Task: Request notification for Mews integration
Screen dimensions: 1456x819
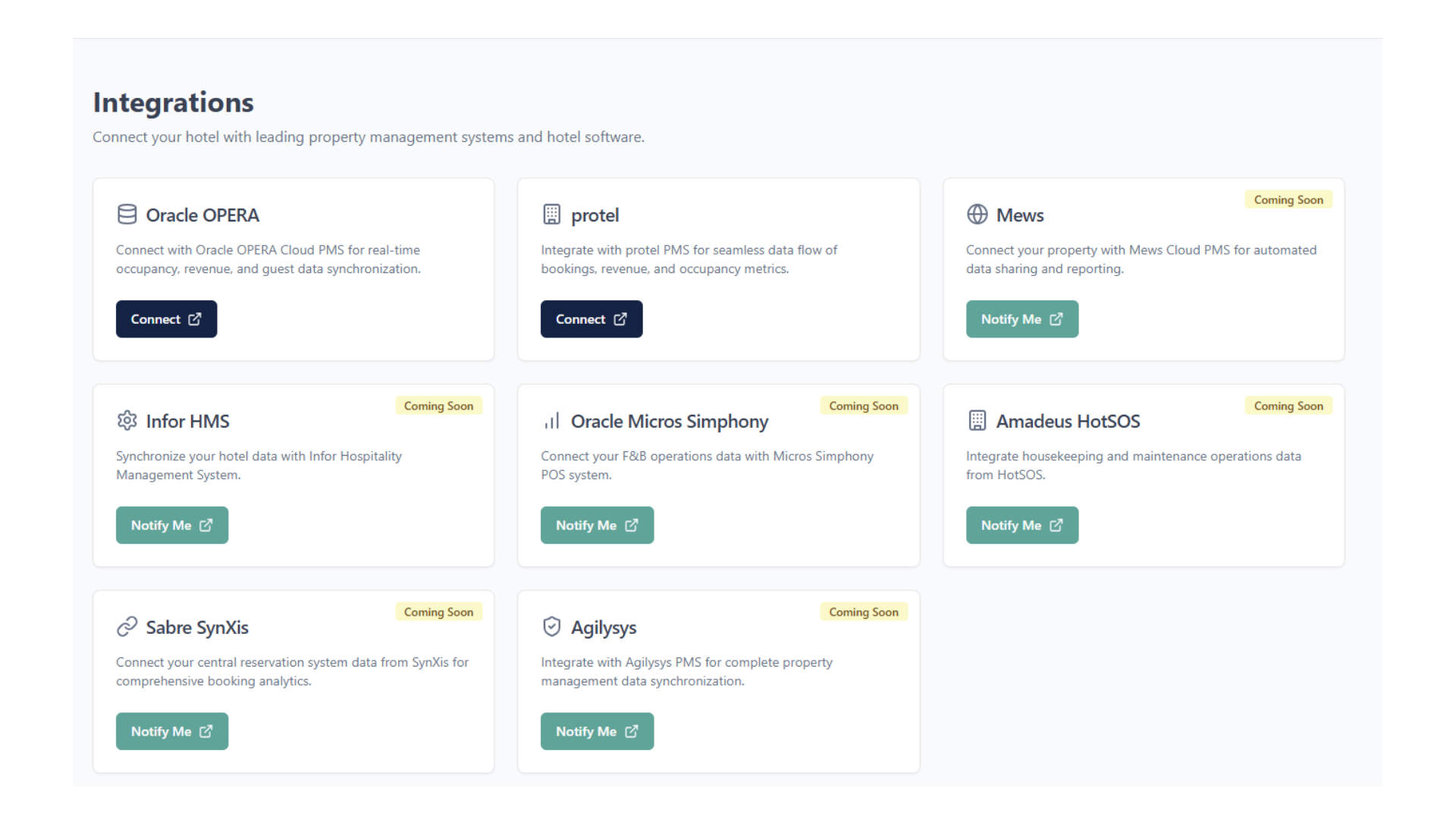Action: coord(1022,319)
